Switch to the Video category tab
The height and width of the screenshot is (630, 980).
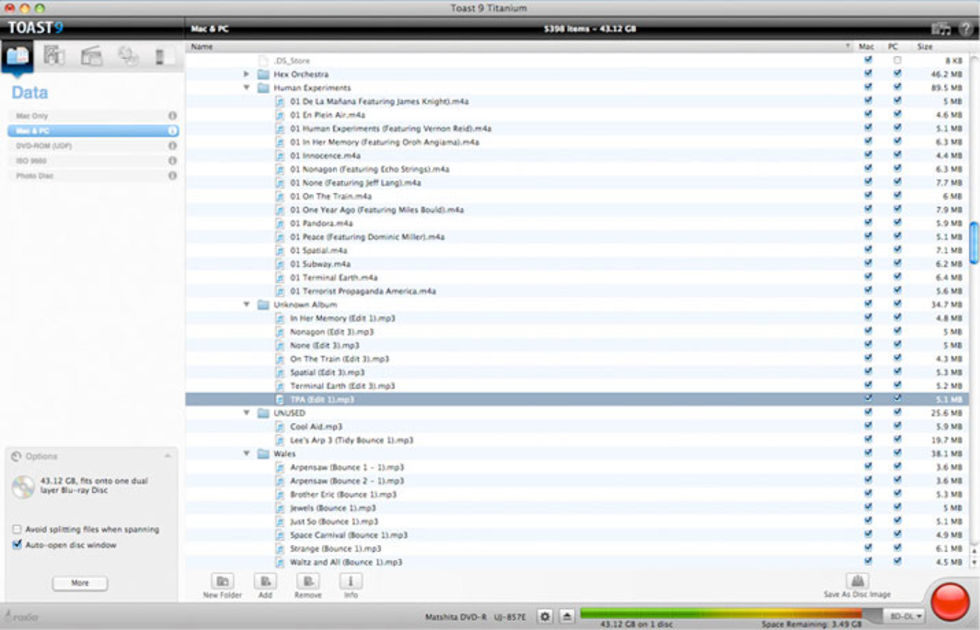click(91, 56)
